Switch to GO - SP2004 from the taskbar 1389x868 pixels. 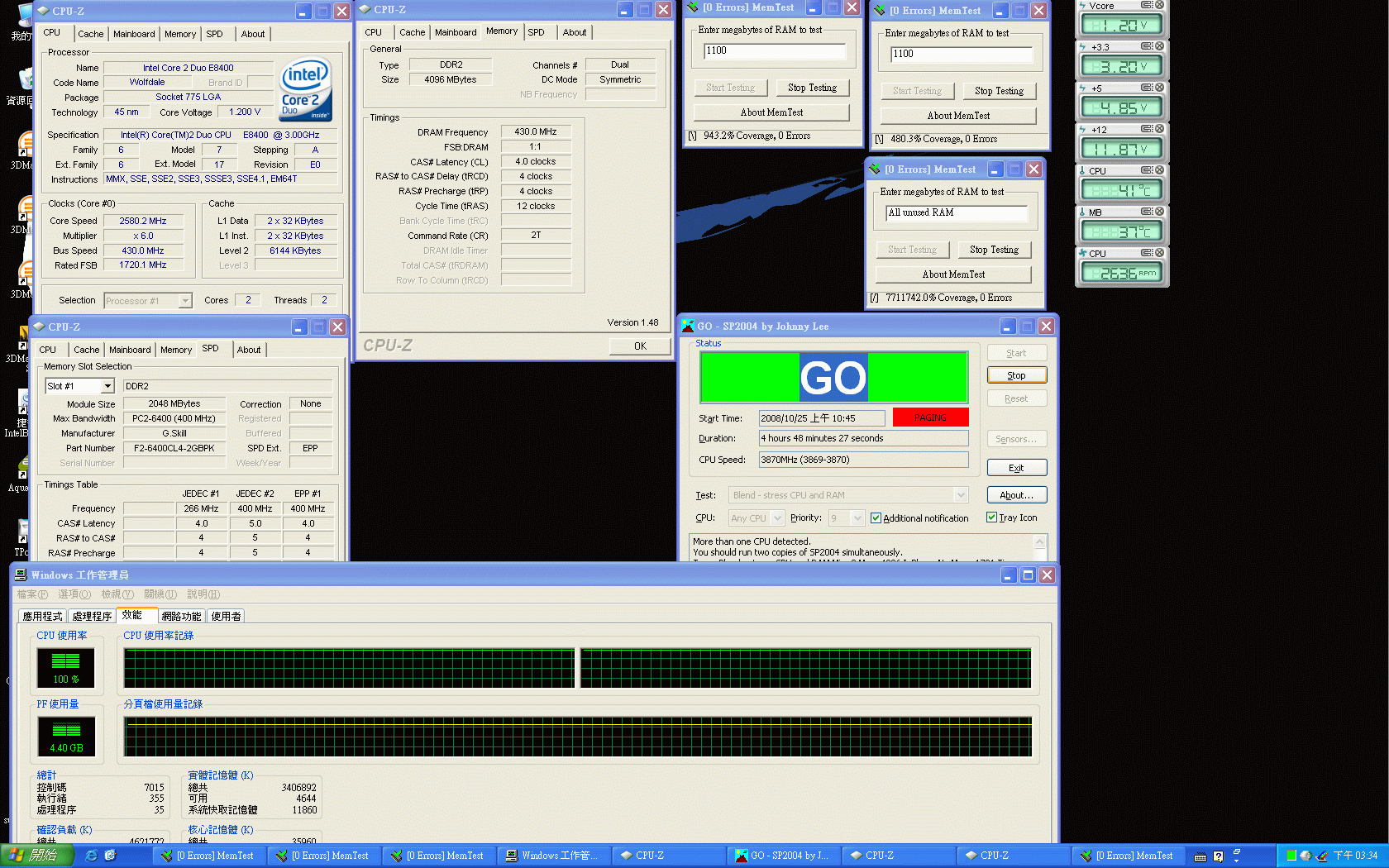coord(784,856)
